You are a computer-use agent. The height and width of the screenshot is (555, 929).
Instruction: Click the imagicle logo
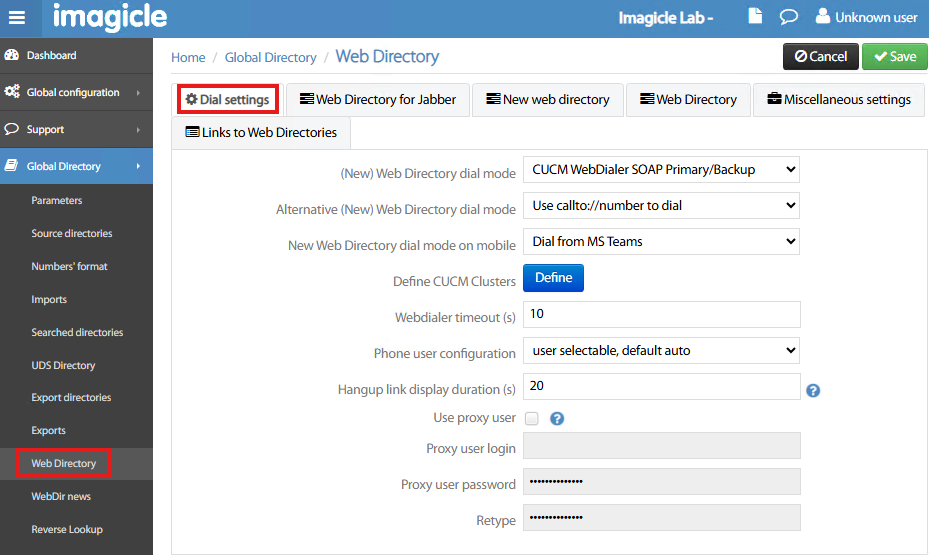click(110, 18)
